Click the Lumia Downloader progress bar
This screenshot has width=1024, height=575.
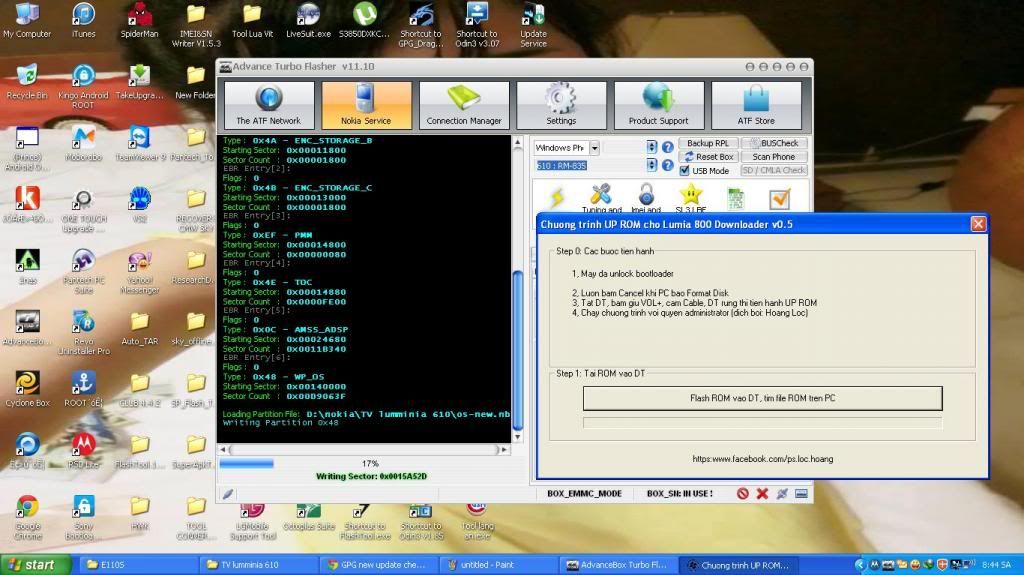pos(762,423)
